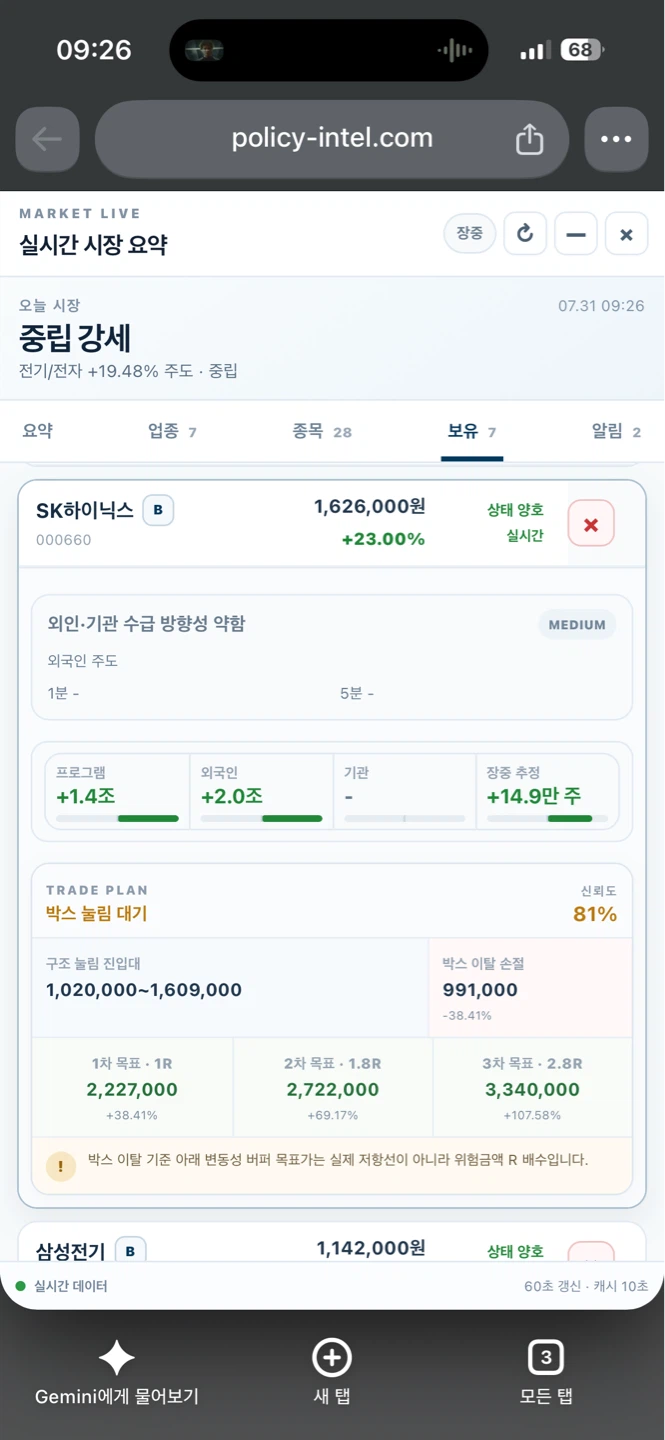Open the 종목 tab
665x1440 pixels.
pyautogui.click(x=322, y=431)
